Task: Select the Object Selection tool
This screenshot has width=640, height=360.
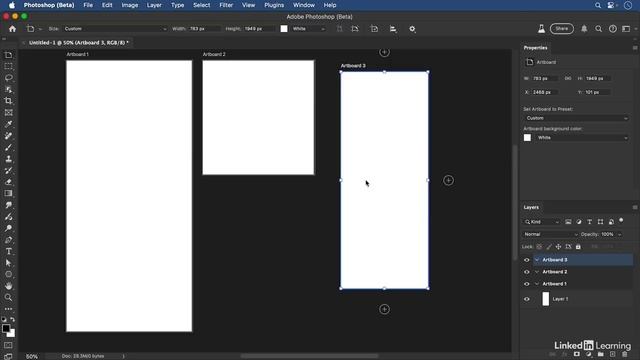Action: (x=8, y=89)
